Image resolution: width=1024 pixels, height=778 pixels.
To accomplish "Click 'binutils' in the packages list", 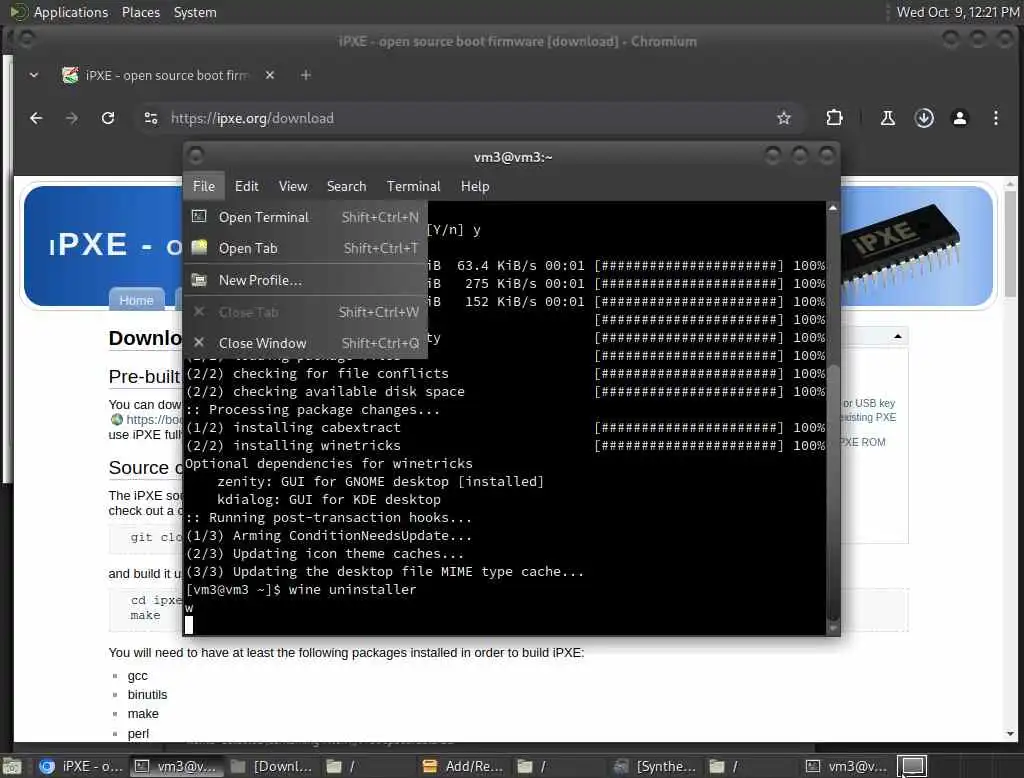I will [148, 694].
